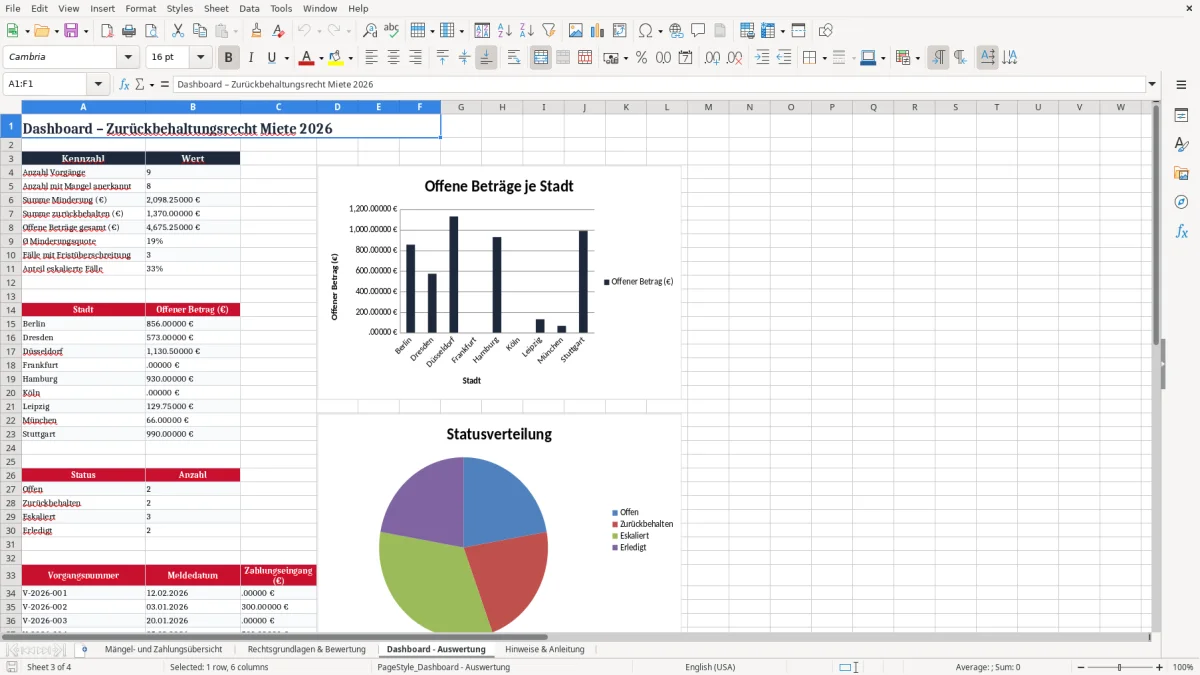
Task: Open the Data menu
Action: (x=249, y=8)
